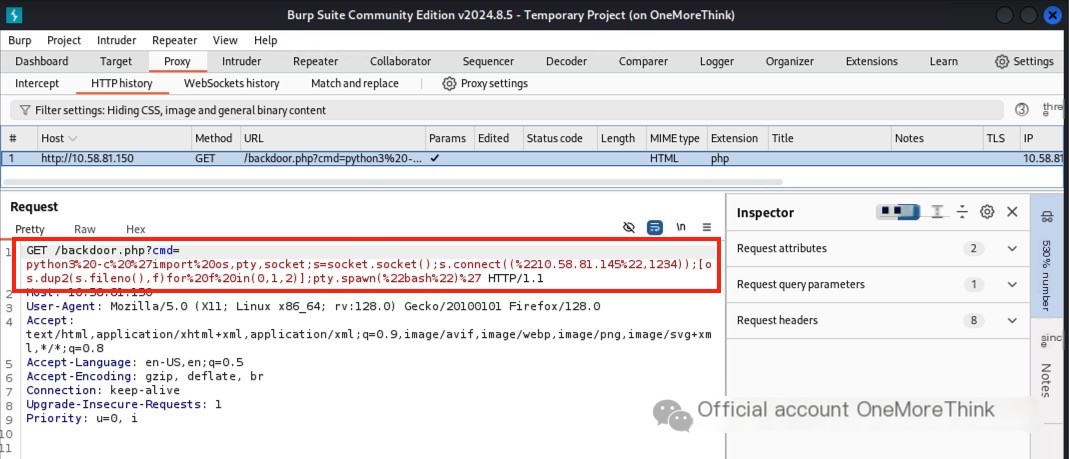Click the Filter settings bar
1069x459 pixels.
coord(507,110)
